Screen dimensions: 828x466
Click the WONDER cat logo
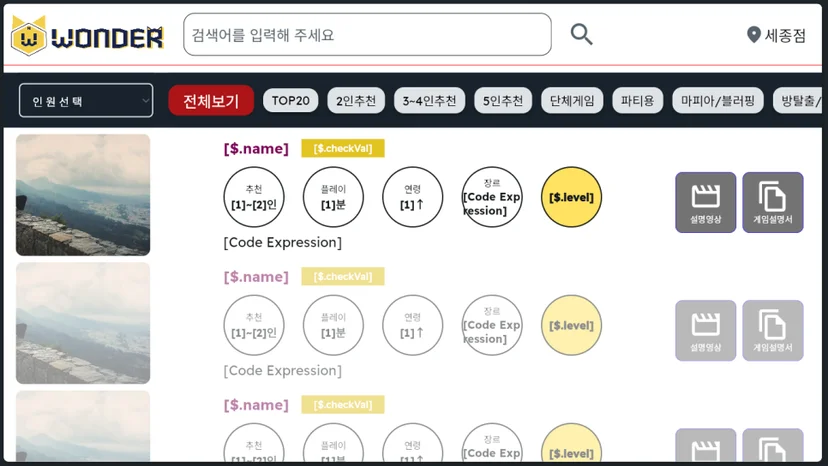[x=87, y=36]
